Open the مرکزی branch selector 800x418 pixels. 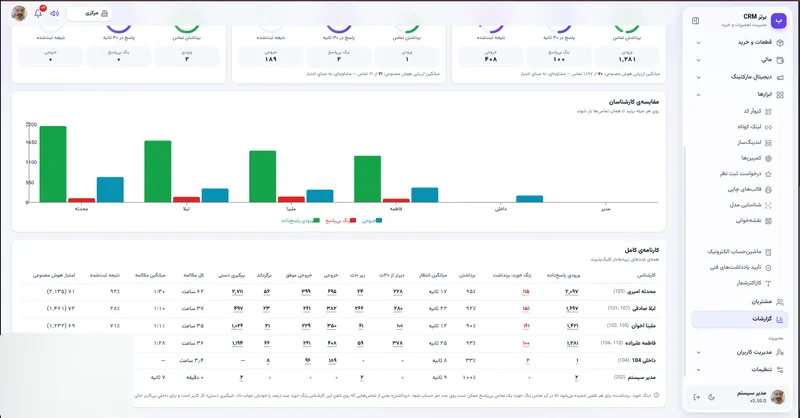(89, 13)
